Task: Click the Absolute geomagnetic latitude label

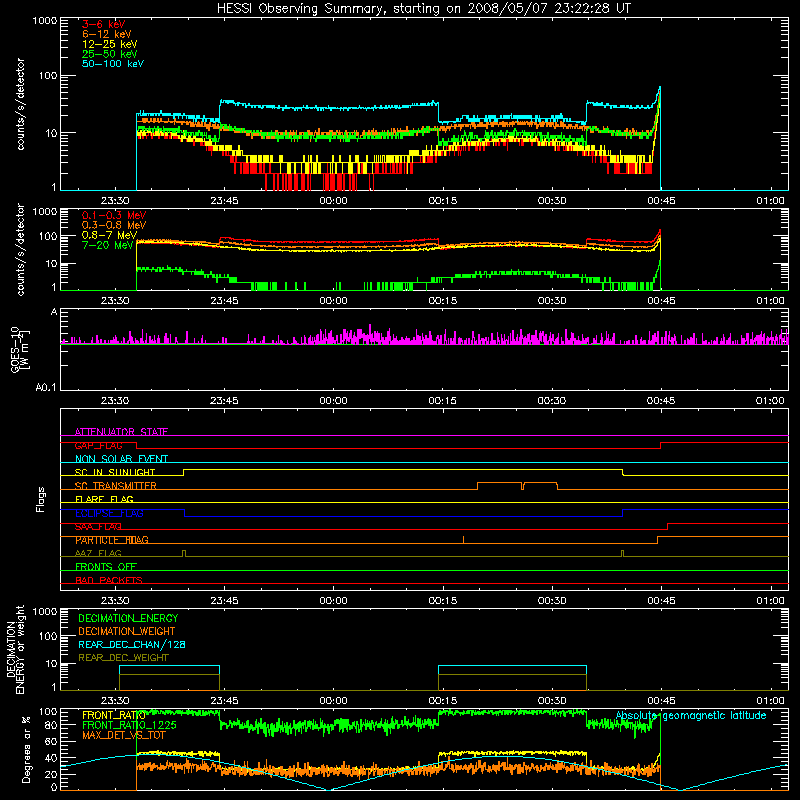Action: point(691,715)
